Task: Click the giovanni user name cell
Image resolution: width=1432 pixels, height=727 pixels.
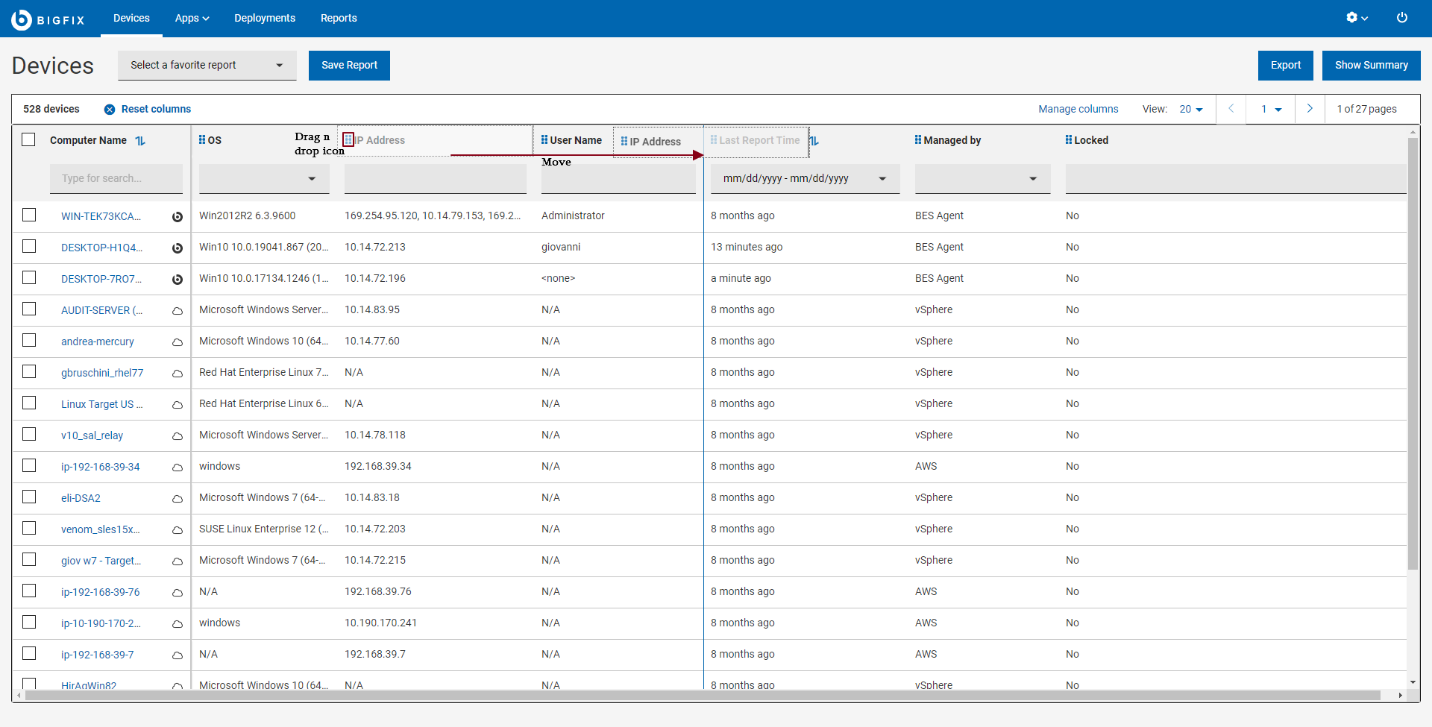Action: pos(560,247)
